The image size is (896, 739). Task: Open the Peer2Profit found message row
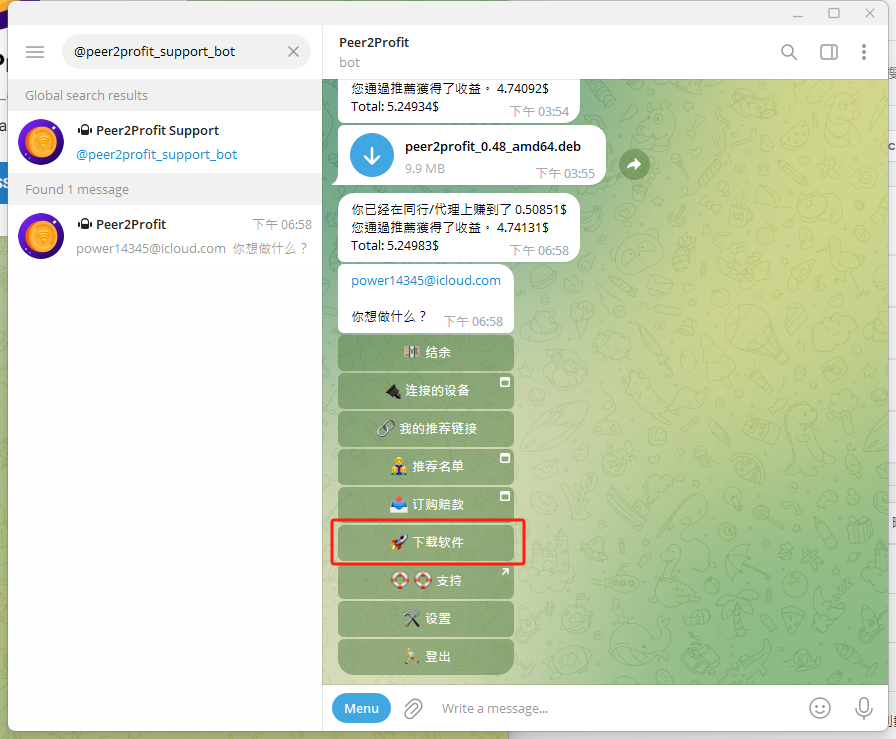tap(165, 236)
